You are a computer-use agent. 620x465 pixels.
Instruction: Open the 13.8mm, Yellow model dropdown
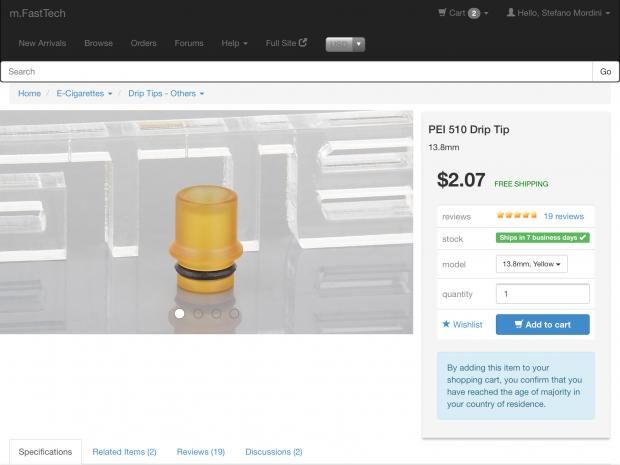point(531,264)
